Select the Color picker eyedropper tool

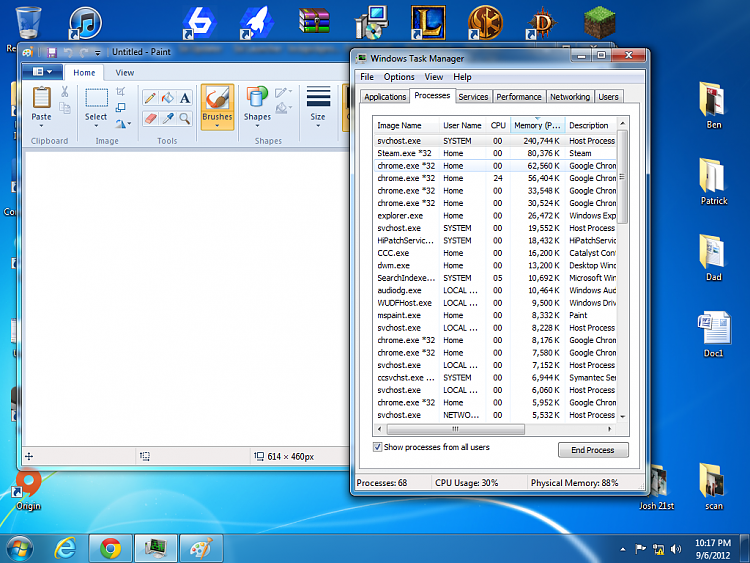(167, 118)
